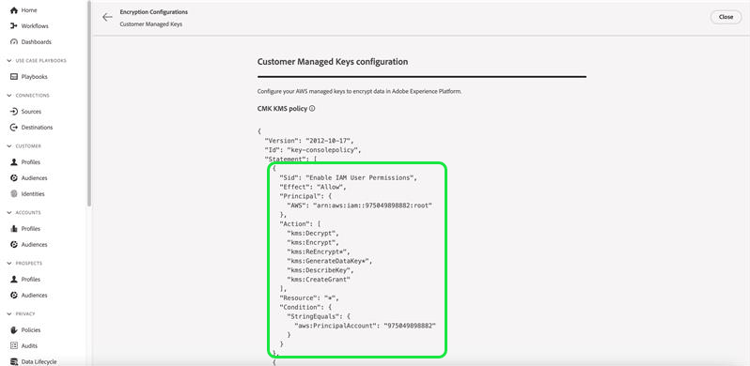750x366 pixels.
Task: Collapse the Privacy section chevron
Action: coord(10,314)
